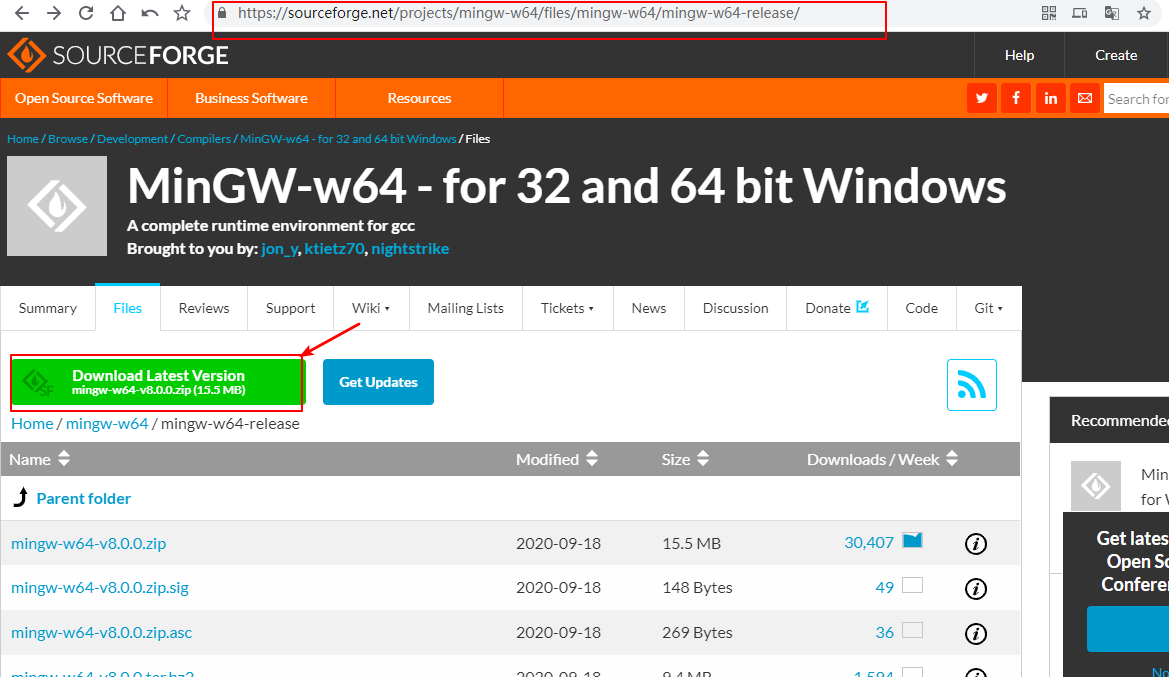Click mingw-w64 in the file path breadcrumb

click(107, 423)
